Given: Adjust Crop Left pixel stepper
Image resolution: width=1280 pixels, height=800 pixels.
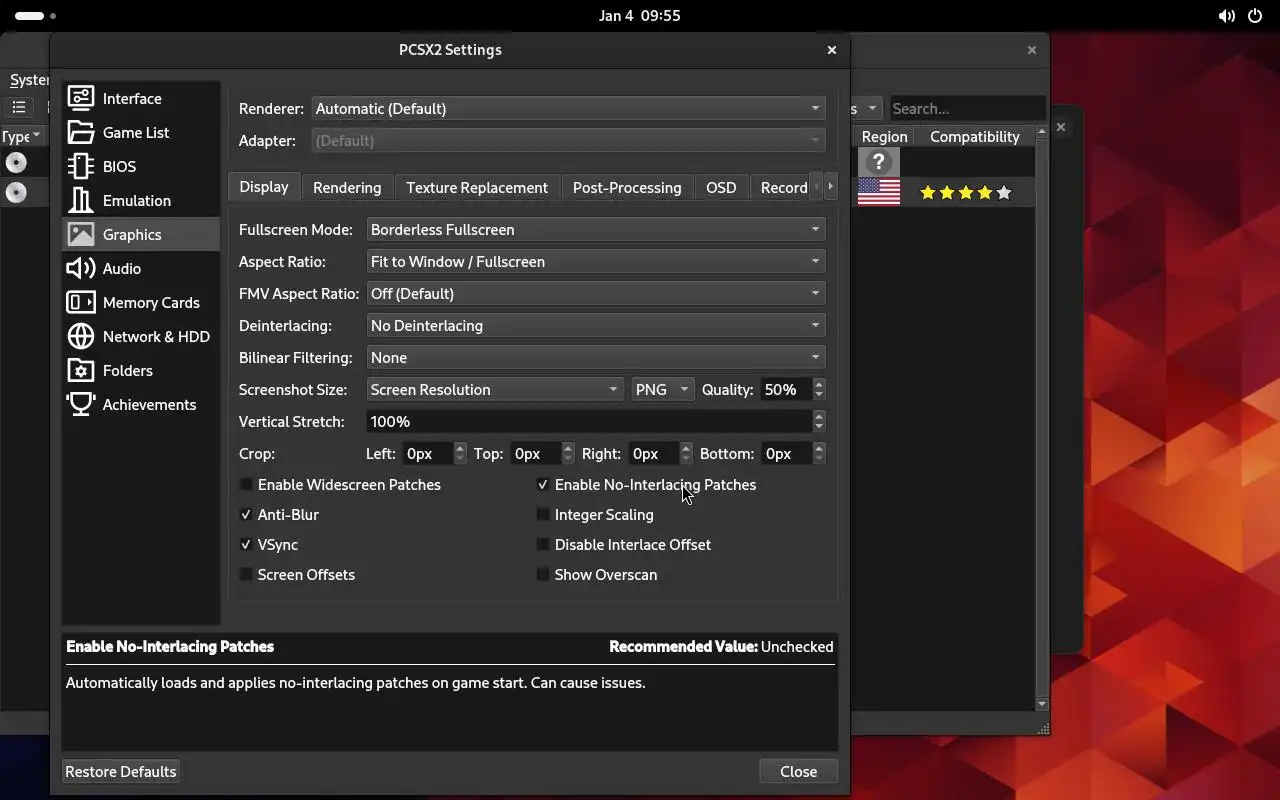Looking at the screenshot, I should pos(460,453).
